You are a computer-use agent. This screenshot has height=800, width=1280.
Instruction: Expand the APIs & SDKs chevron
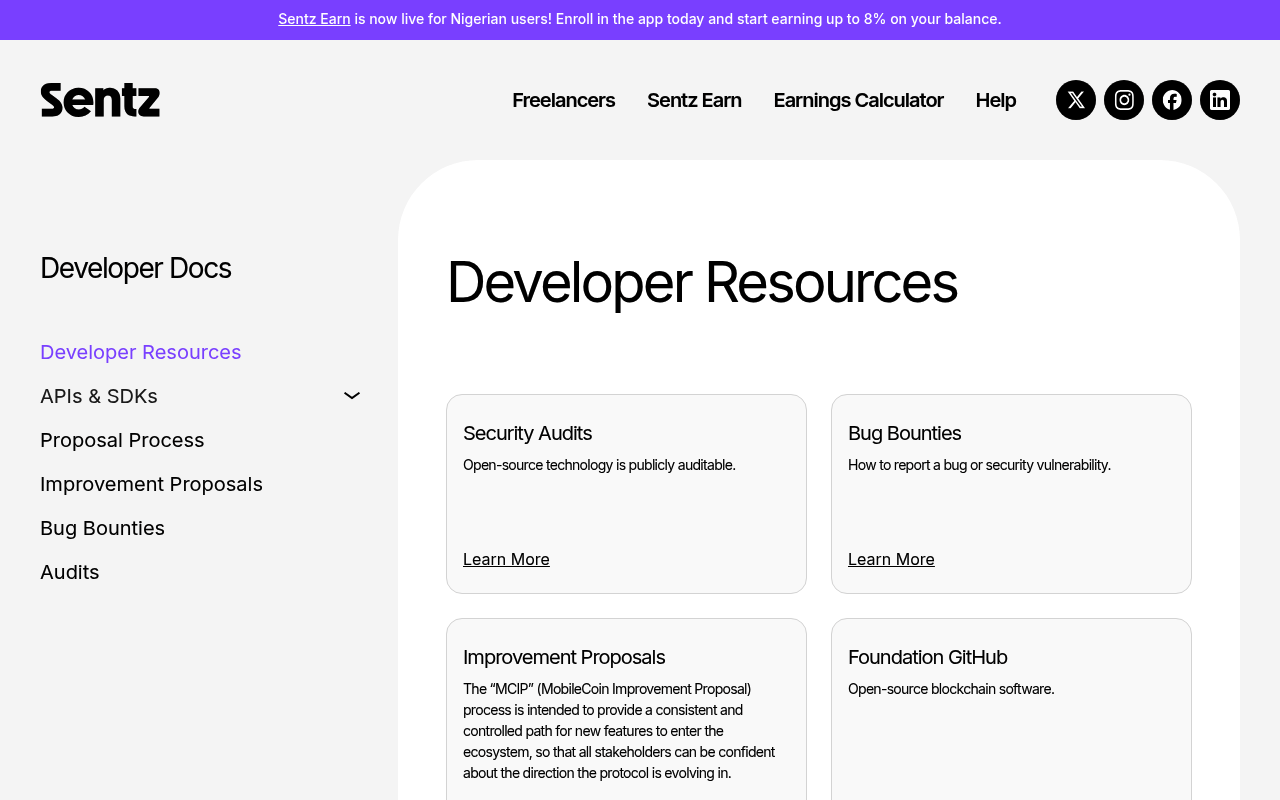(x=352, y=396)
